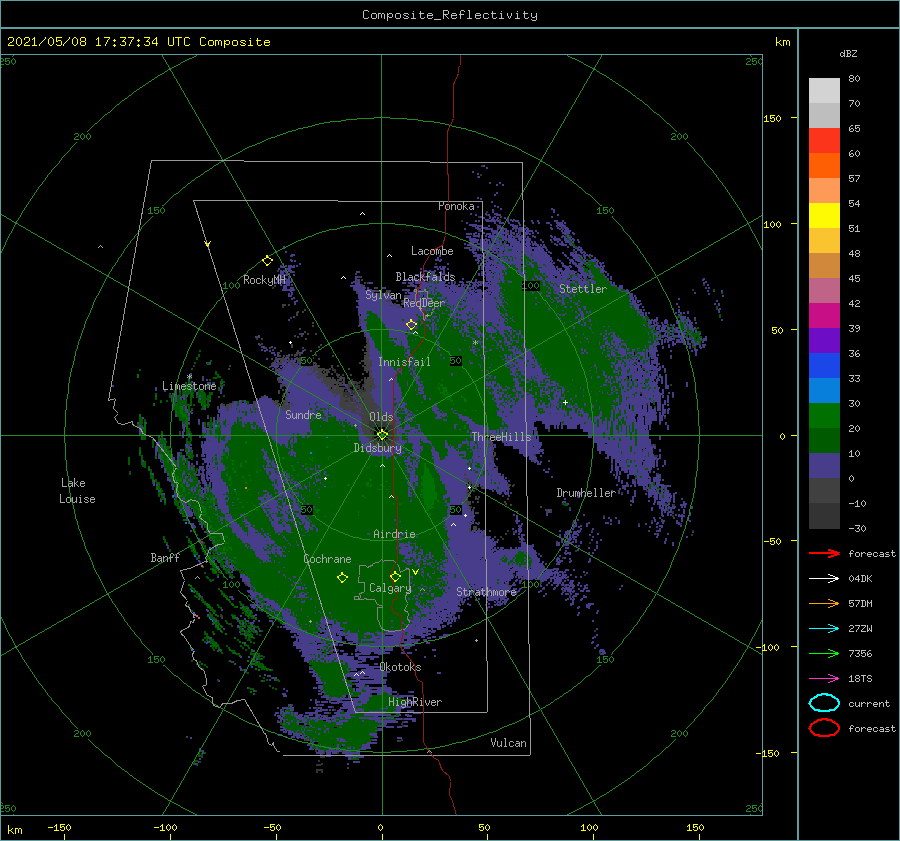This screenshot has width=900, height=841.
Task: Select the bright green 20–30 dBZ swatch
Action: [x=824, y=416]
